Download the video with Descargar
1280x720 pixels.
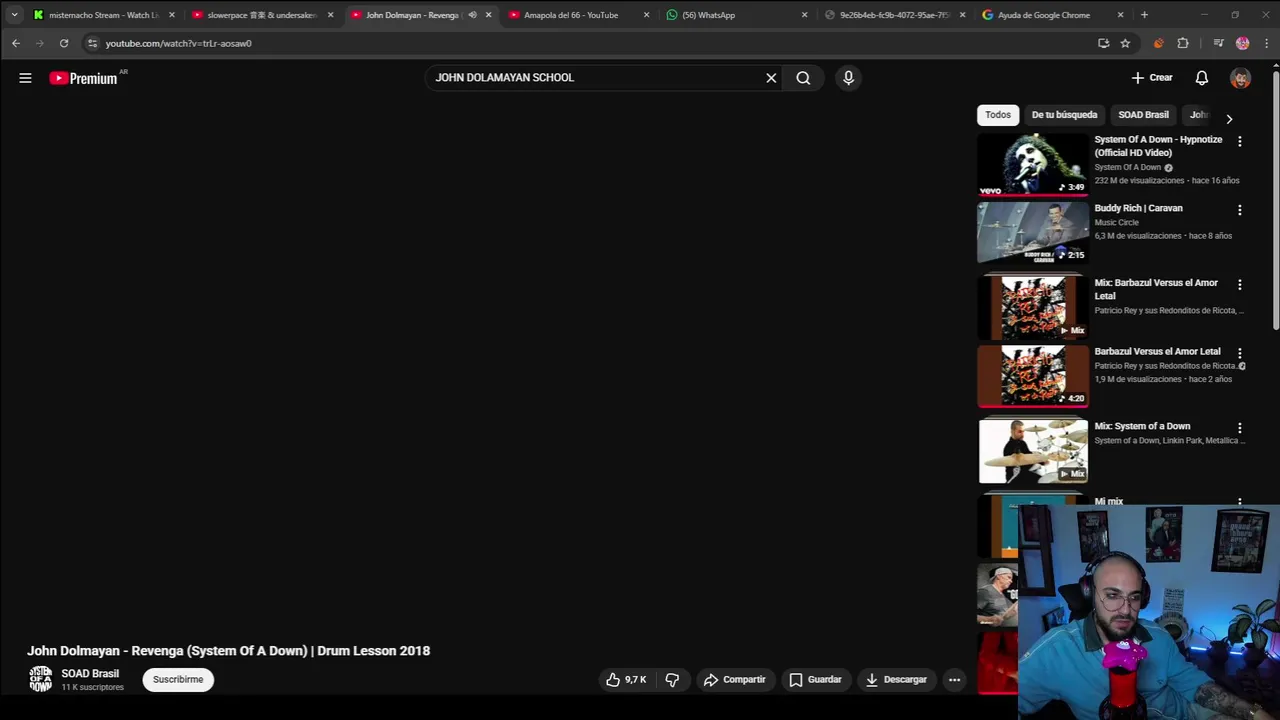pyautogui.click(x=896, y=680)
